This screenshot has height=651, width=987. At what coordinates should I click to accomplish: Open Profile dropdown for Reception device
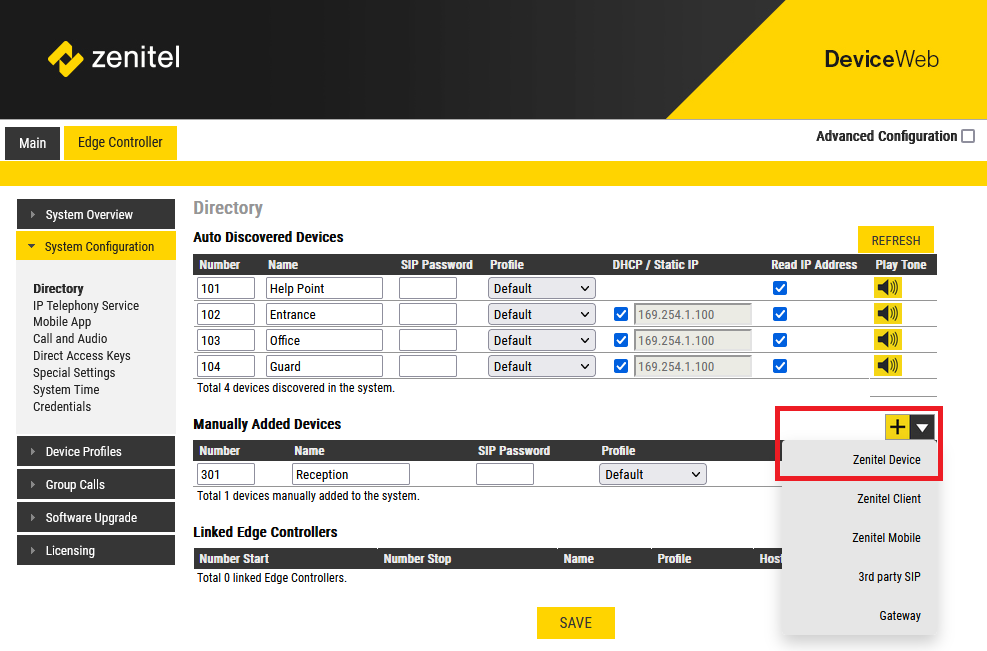652,474
